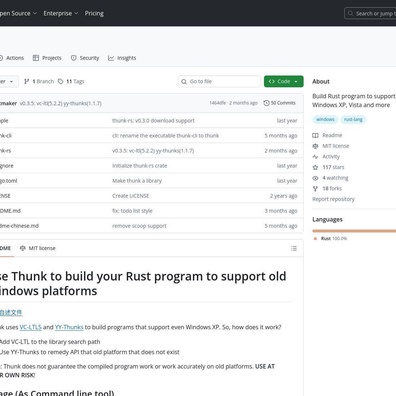Click the scale icon in About sidebar
Image resolution: width=396 pixels, height=396 pixels.
315,146
